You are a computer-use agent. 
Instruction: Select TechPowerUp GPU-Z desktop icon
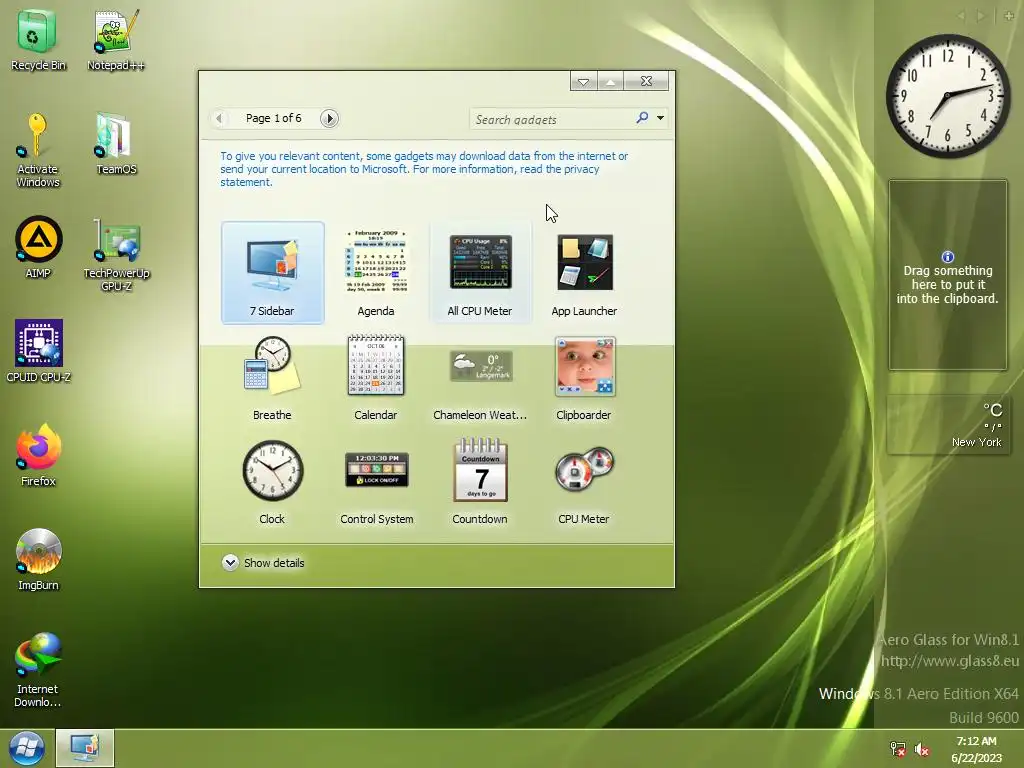(x=116, y=255)
